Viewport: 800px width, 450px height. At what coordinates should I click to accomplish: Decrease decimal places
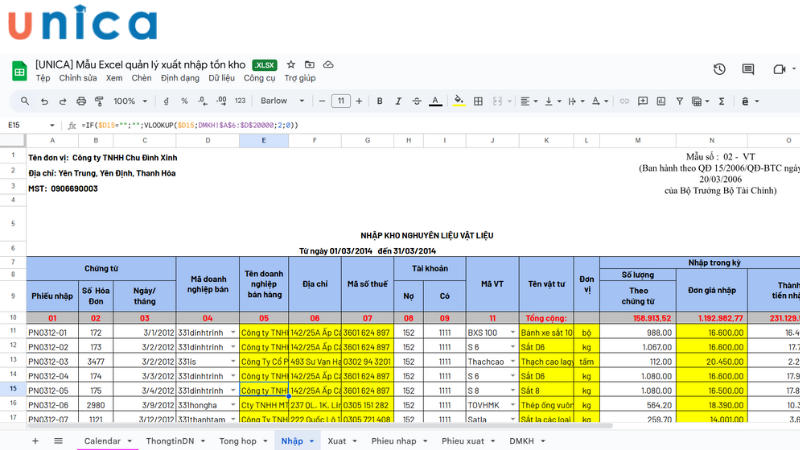(203, 101)
